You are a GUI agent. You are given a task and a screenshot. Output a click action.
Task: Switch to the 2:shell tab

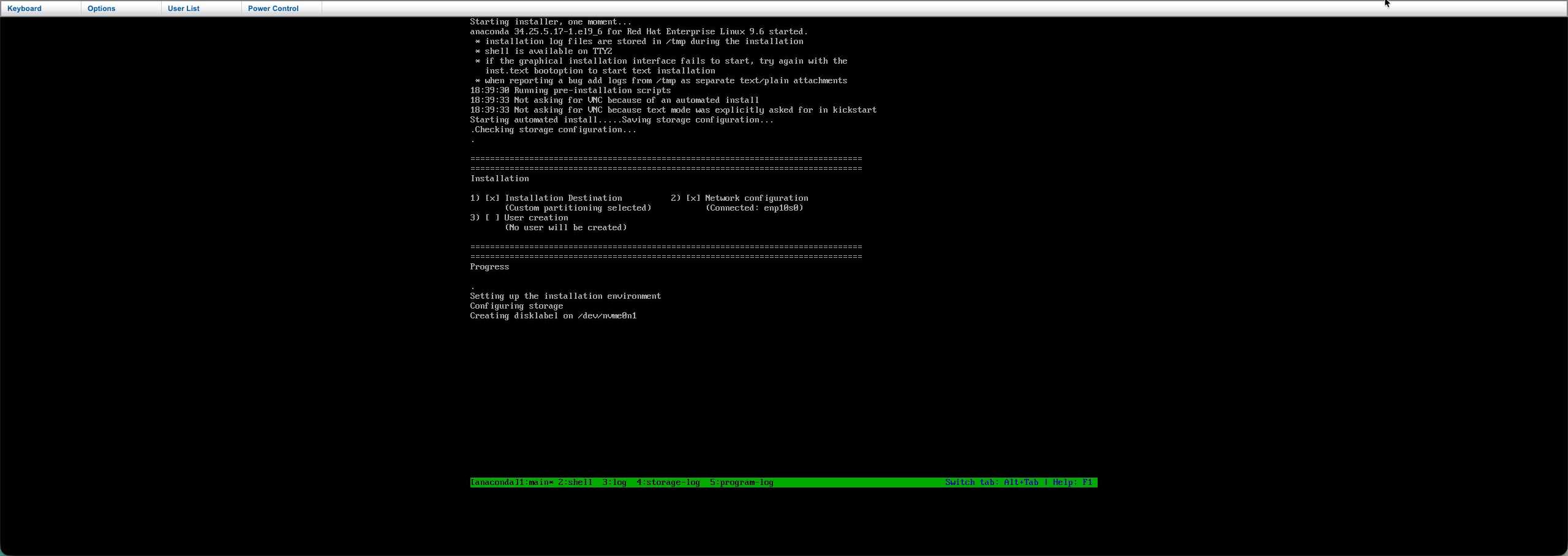[x=575, y=483]
